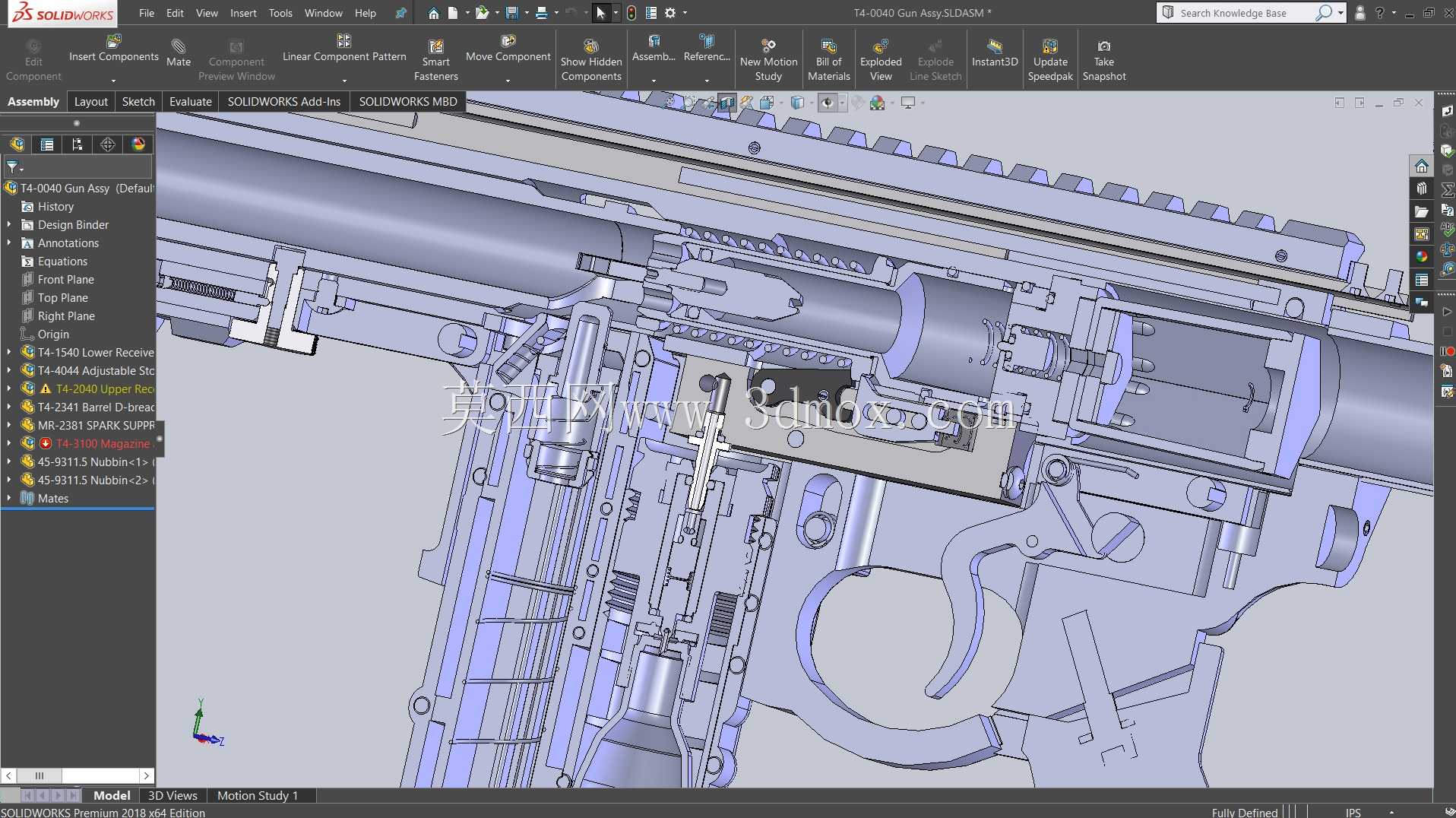The image size is (1456, 818).
Task: Switch to the Sketch tab
Action: pyautogui.click(x=138, y=102)
